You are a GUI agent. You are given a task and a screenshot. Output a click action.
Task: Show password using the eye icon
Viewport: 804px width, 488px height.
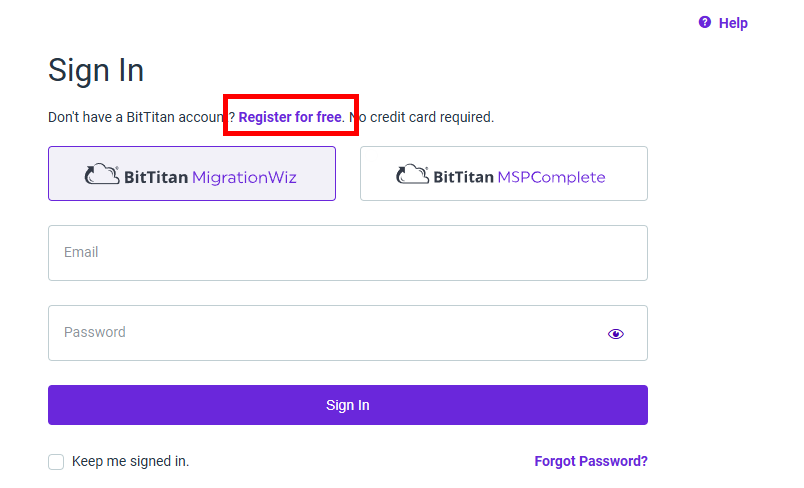(x=615, y=334)
